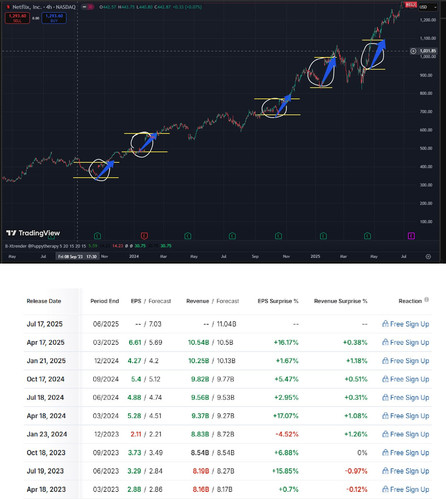This screenshot has height=500, width=446.
Task: Click the 8.54B / 8.54B revenue cell
Action: (213, 453)
